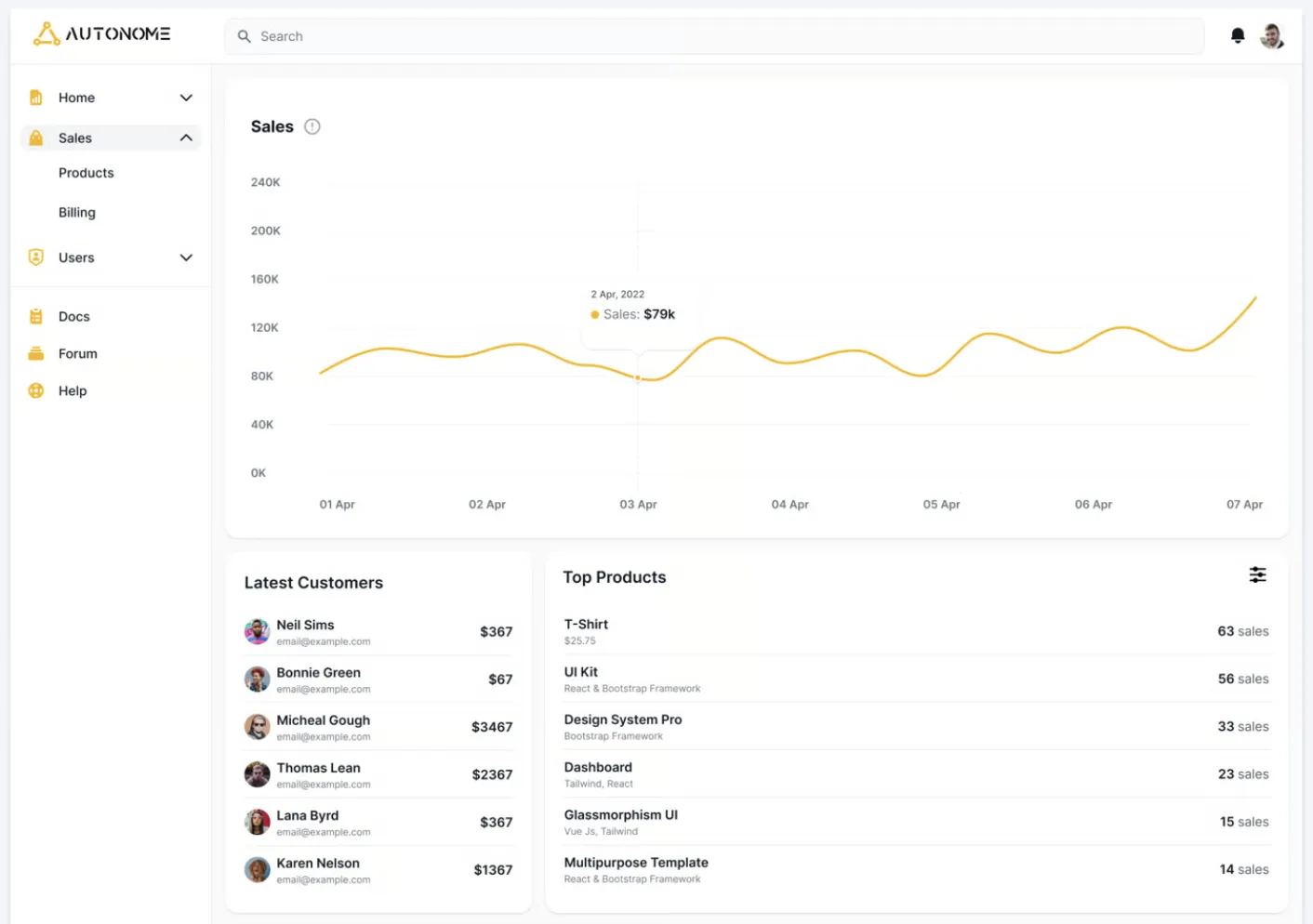Collapse the Sales menu chevron
The width and height of the screenshot is (1313, 924).
[186, 138]
